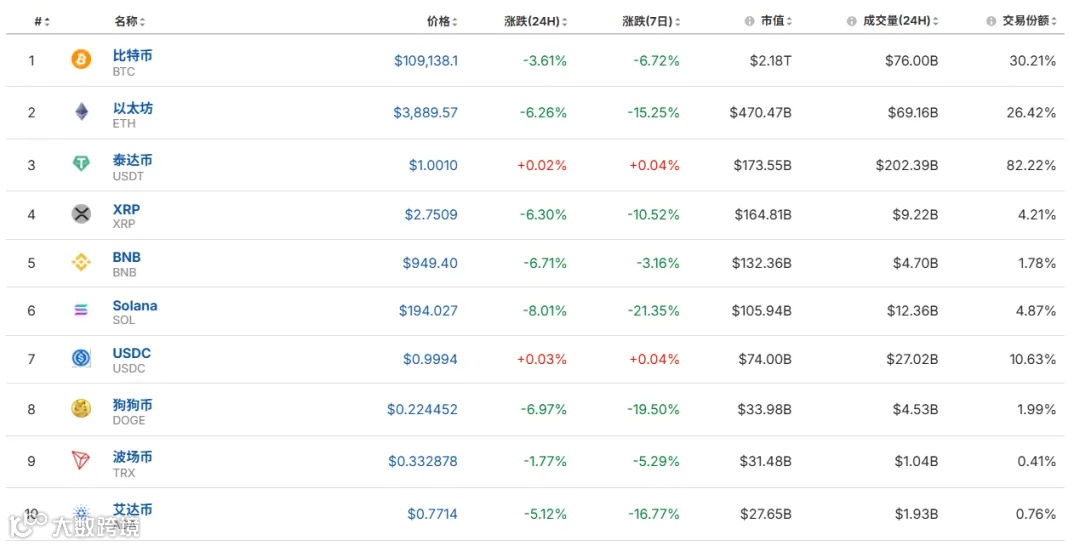Click the Bitcoin orange coin icon
The image size is (1080, 546).
(x=81, y=59)
